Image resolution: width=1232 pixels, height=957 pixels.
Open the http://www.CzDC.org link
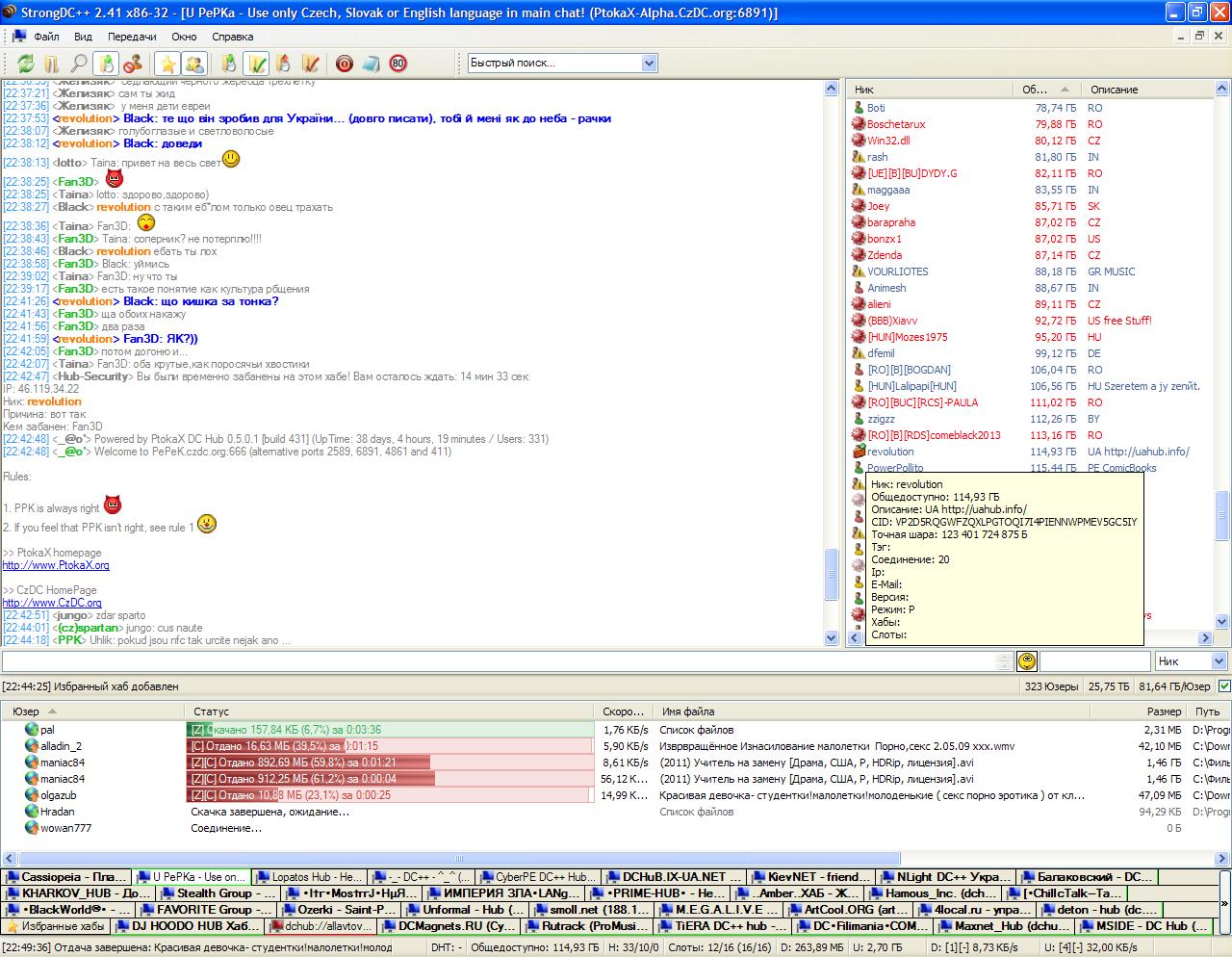click(52, 603)
